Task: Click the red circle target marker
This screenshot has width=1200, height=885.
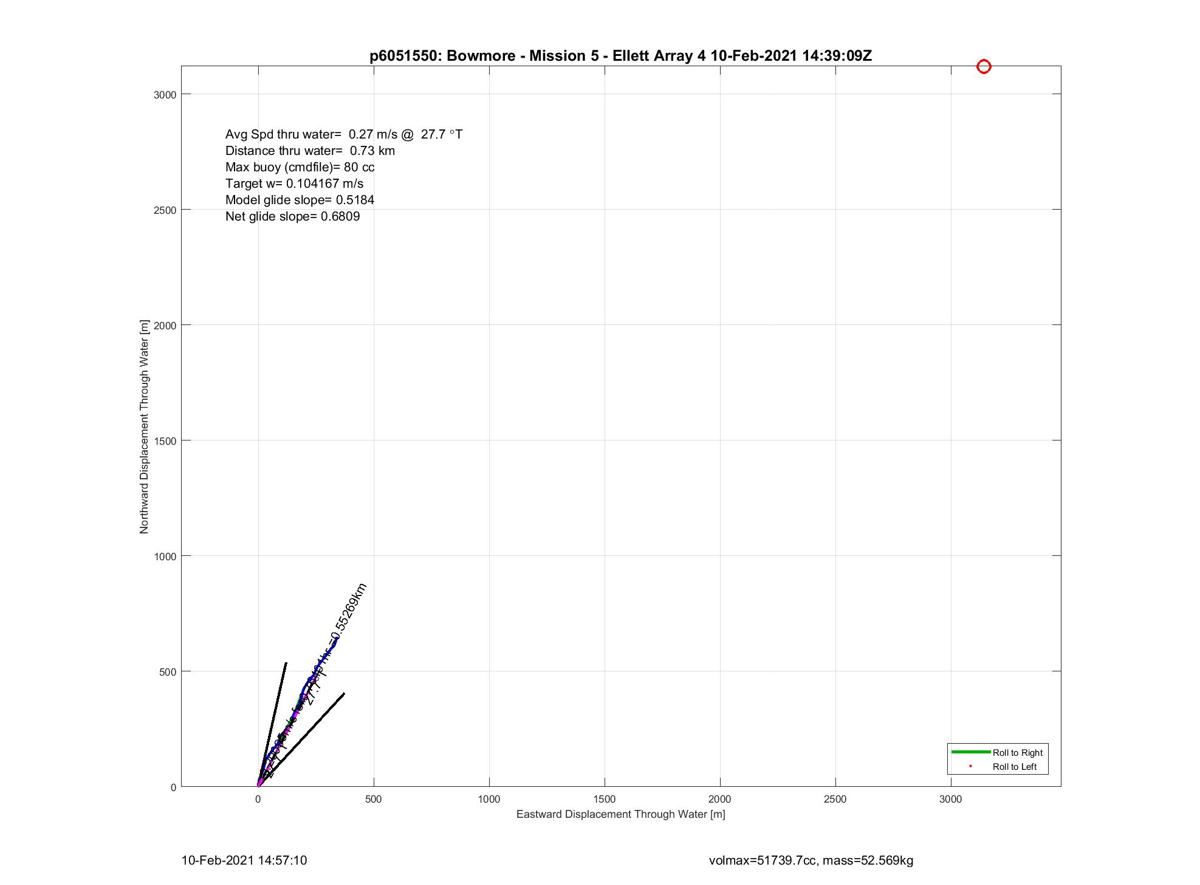Action: pos(984,67)
